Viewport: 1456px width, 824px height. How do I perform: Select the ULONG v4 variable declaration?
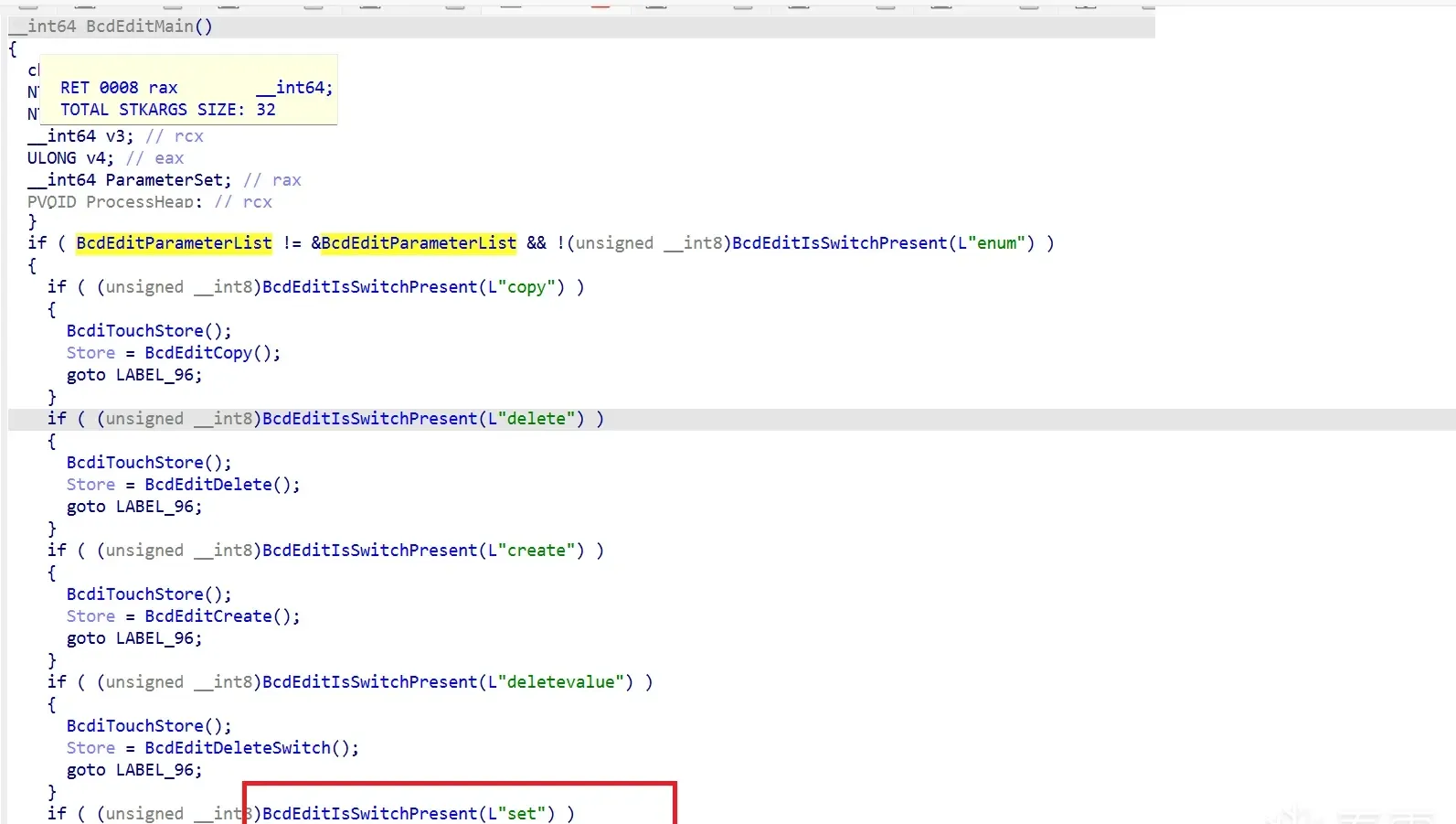coord(70,158)
